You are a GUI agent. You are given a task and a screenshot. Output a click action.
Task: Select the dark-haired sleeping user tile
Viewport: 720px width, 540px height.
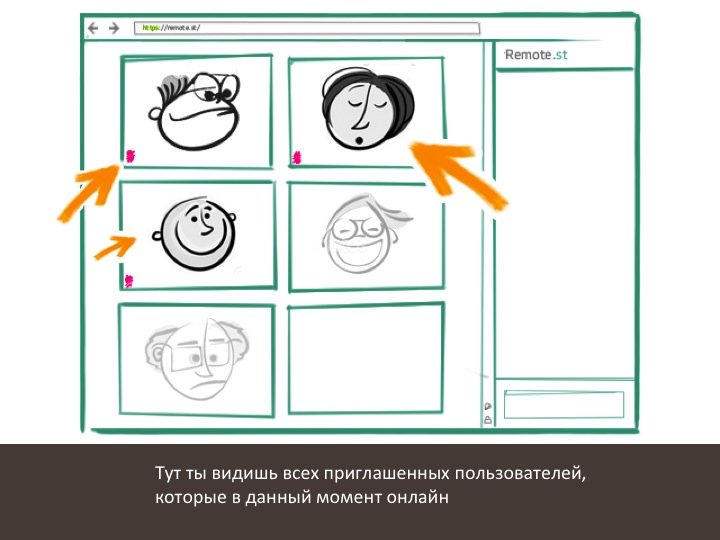[365, 110]
